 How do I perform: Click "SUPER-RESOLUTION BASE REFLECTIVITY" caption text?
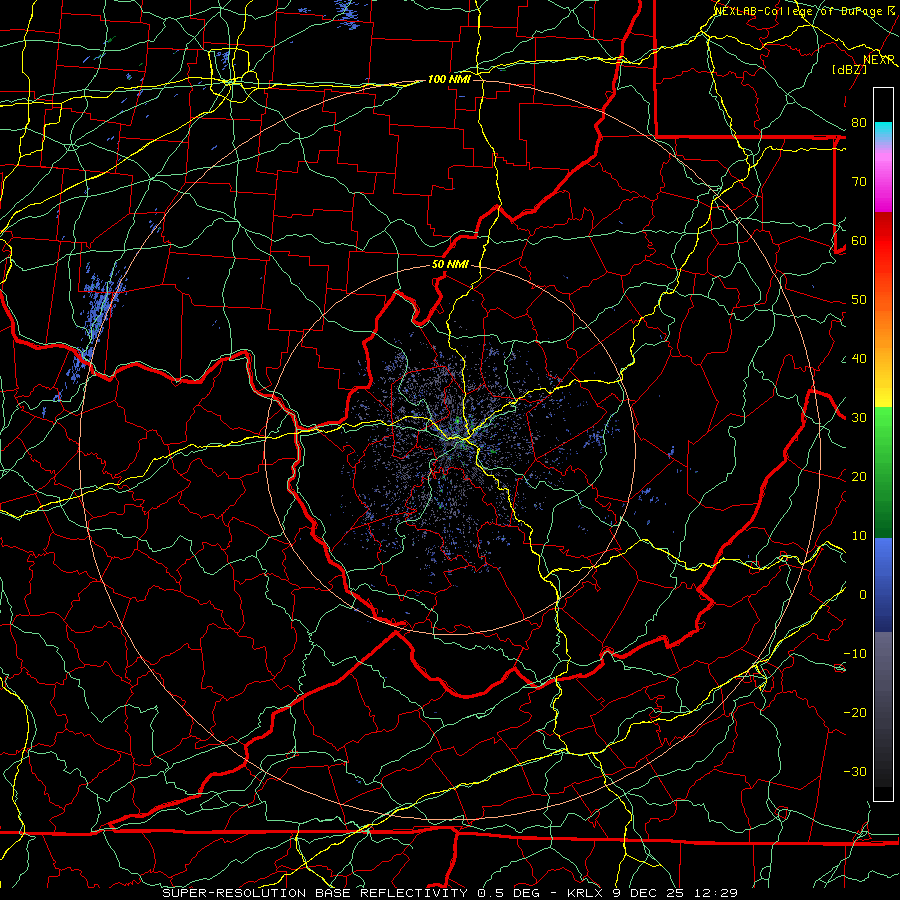tap(315, 893)
